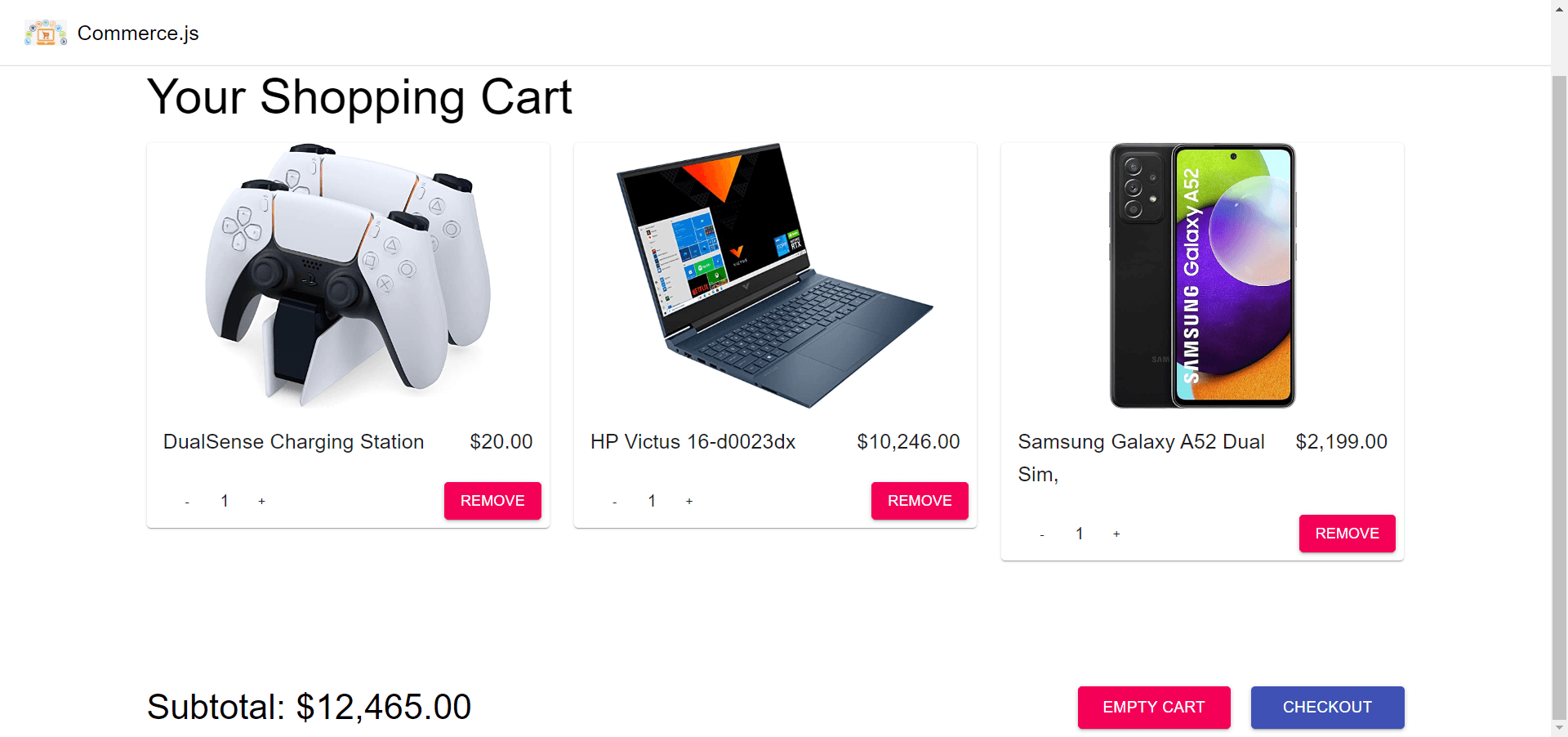Remove Samsung Galaxy A52 from cart

click(1347, 534)
